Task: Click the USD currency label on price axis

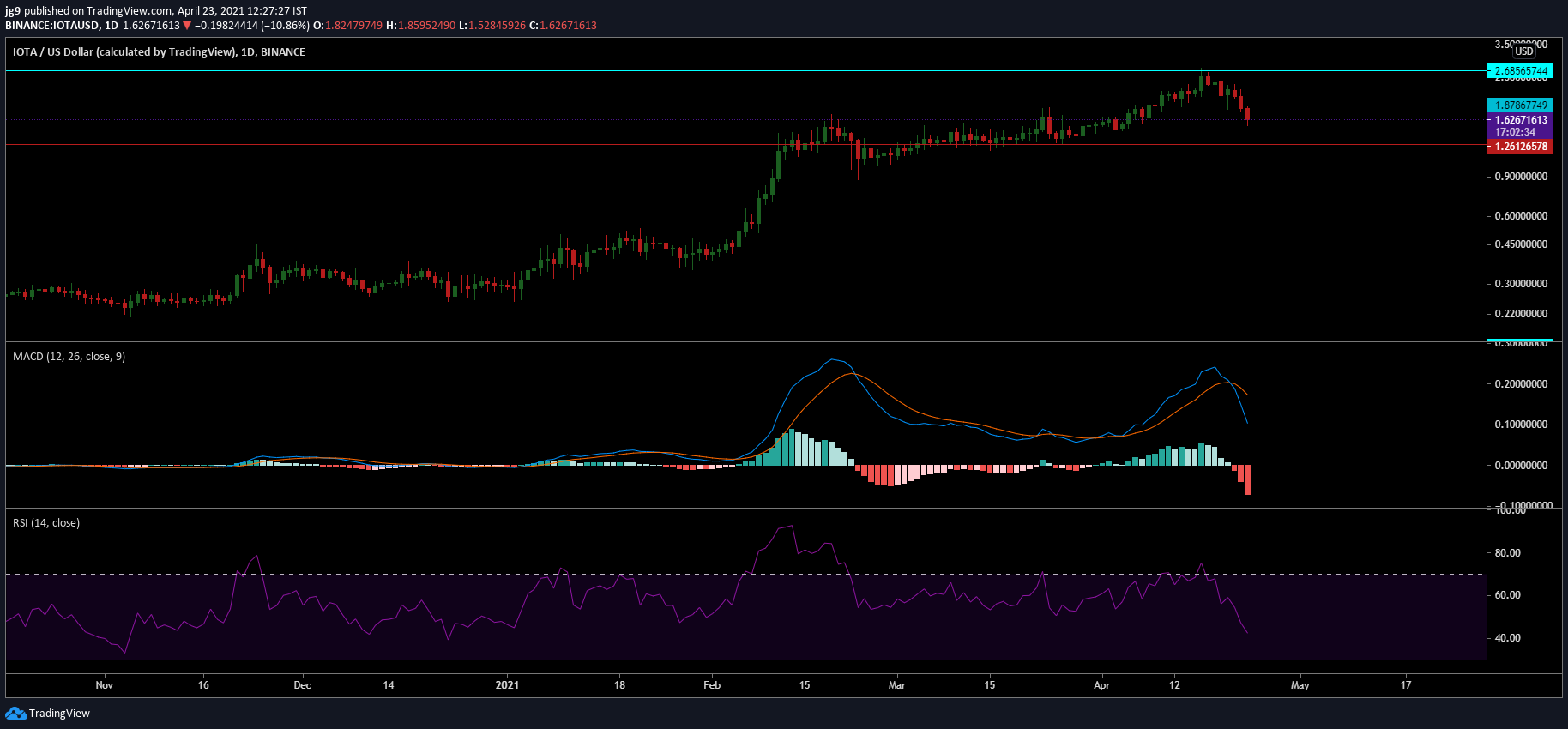Action: tap(1523, 51)
